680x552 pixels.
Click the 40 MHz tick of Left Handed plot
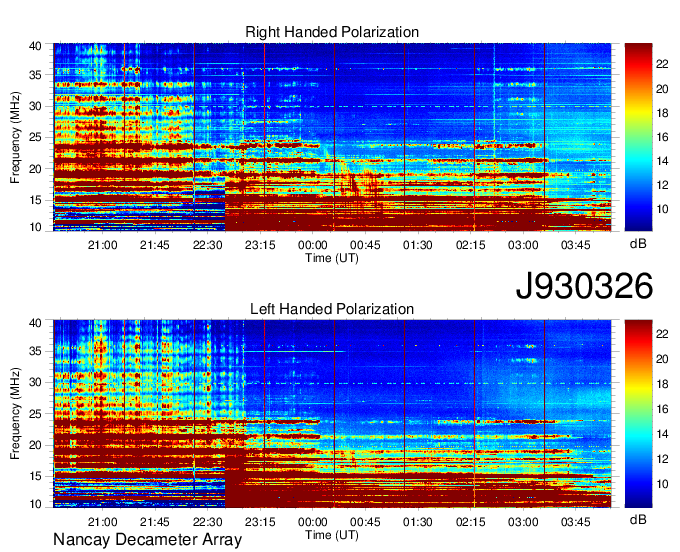click(35, 323)
